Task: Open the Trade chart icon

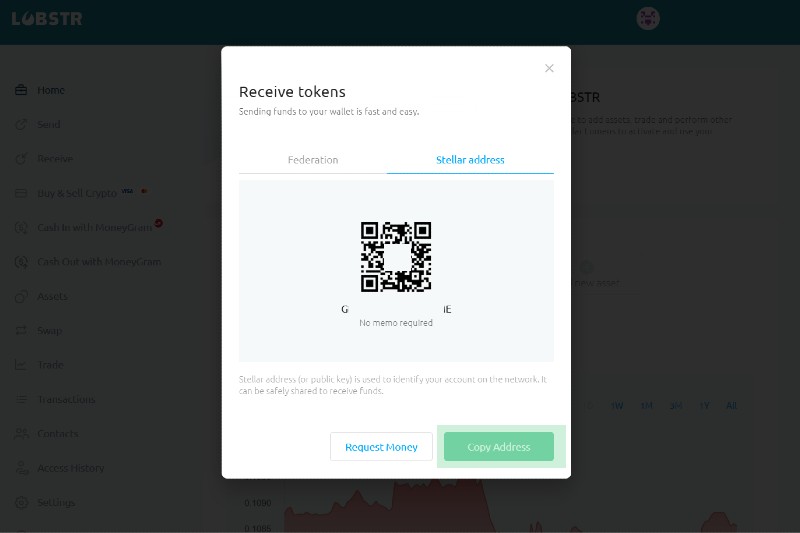Action: coord(21,365)
